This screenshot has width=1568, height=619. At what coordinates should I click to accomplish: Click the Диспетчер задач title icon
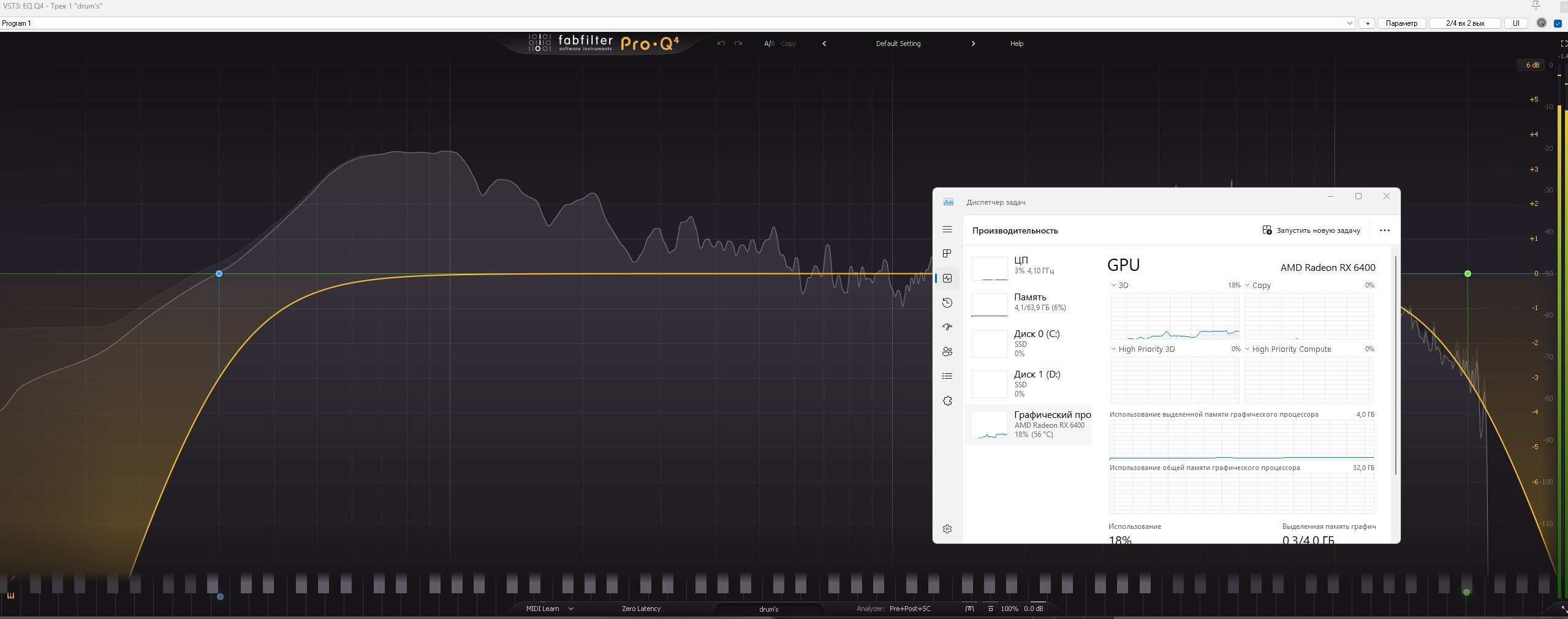click(948, 202)
